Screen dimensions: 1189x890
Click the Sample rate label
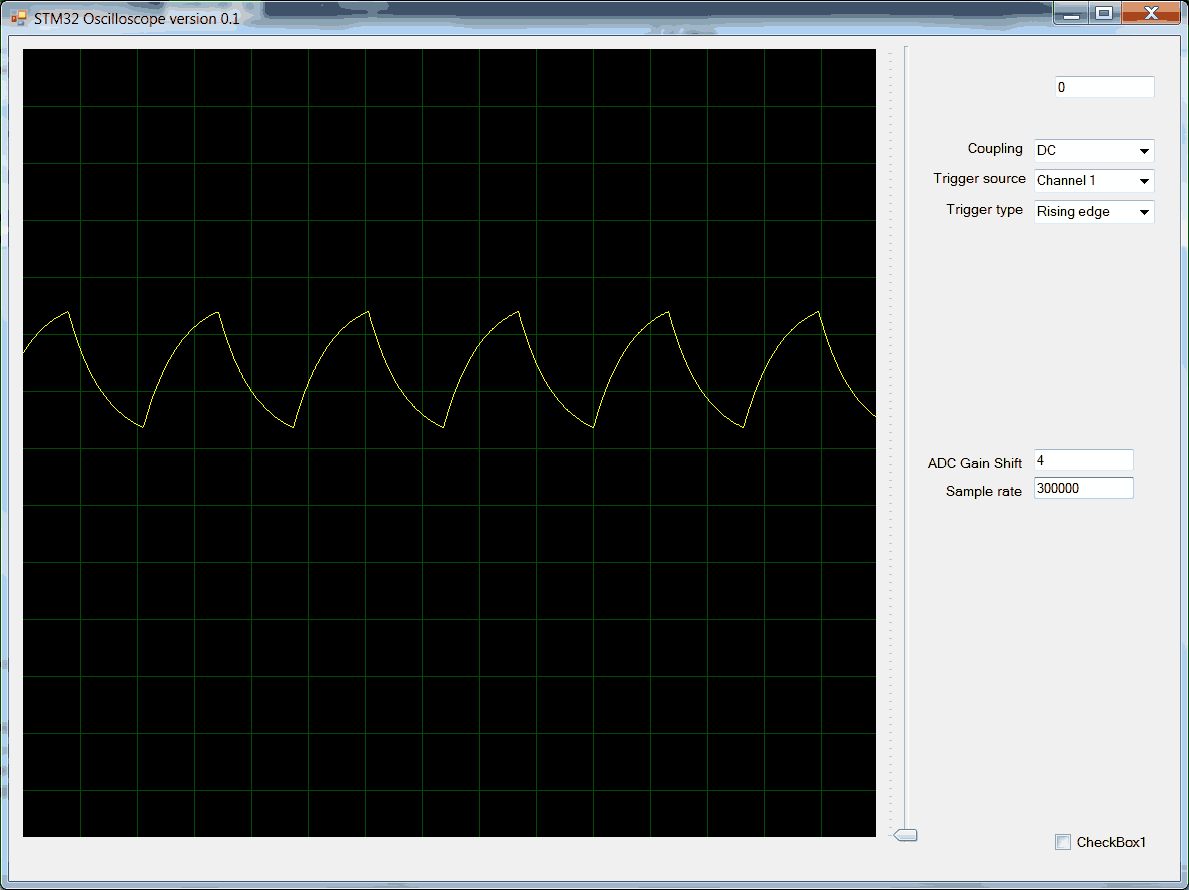[x=983, y=491]
